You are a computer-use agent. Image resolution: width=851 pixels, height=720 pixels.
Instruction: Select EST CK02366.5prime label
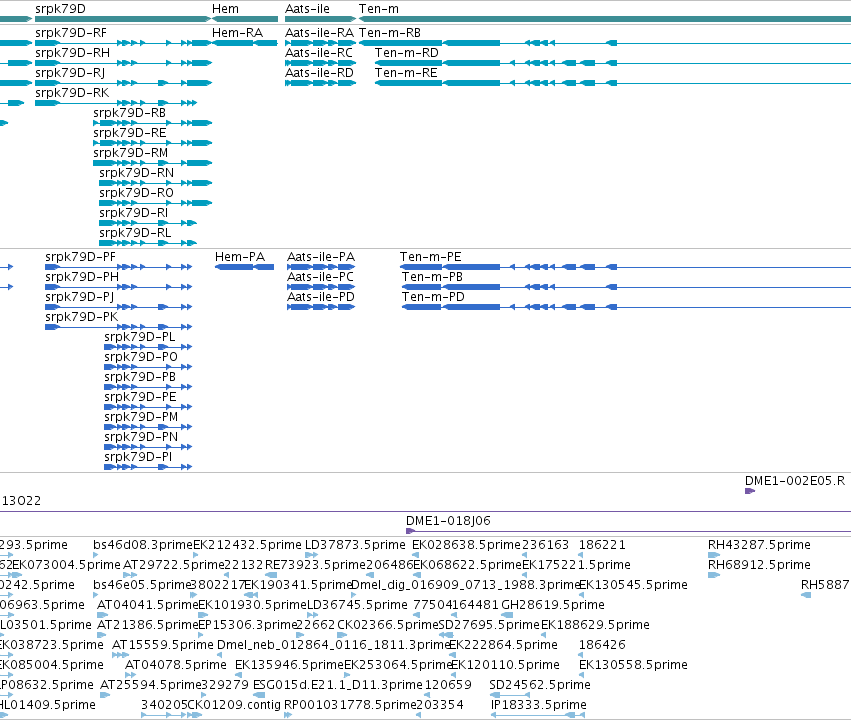click(388, 625)
